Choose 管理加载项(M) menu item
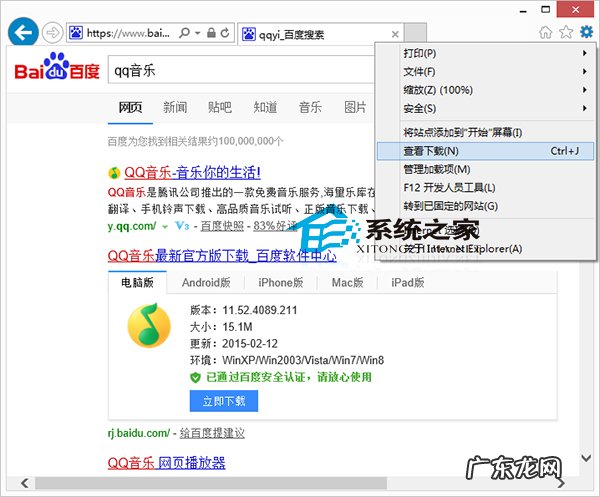The width and height of the screenshot is (600, 497). pyautogui.click(x=485, y=169)
